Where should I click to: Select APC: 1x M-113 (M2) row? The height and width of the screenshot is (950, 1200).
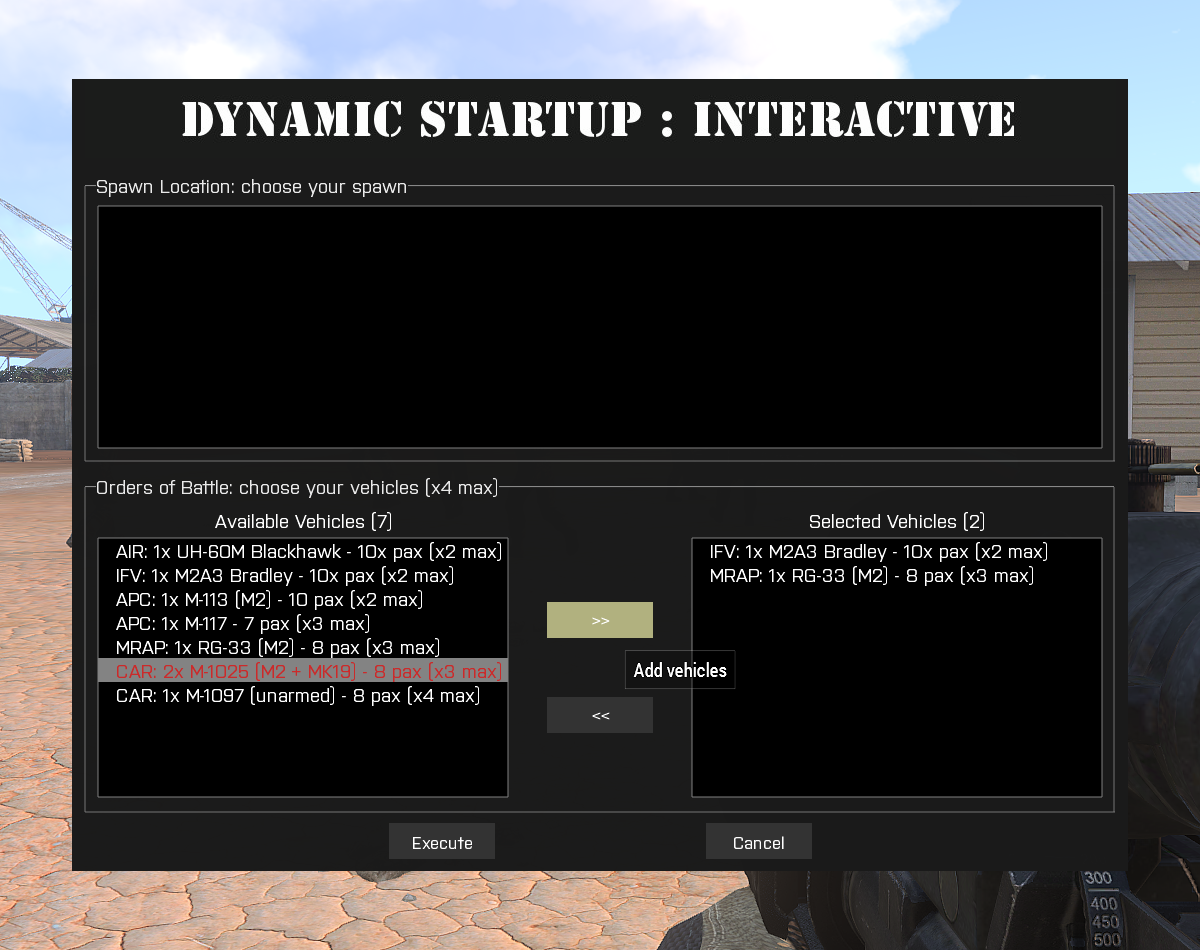click(303, 600)
